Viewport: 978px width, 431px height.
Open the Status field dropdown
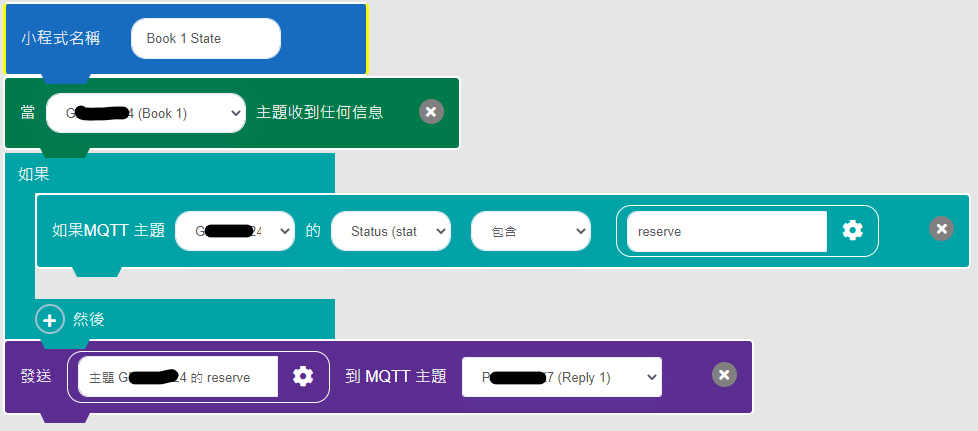point(390,231)
